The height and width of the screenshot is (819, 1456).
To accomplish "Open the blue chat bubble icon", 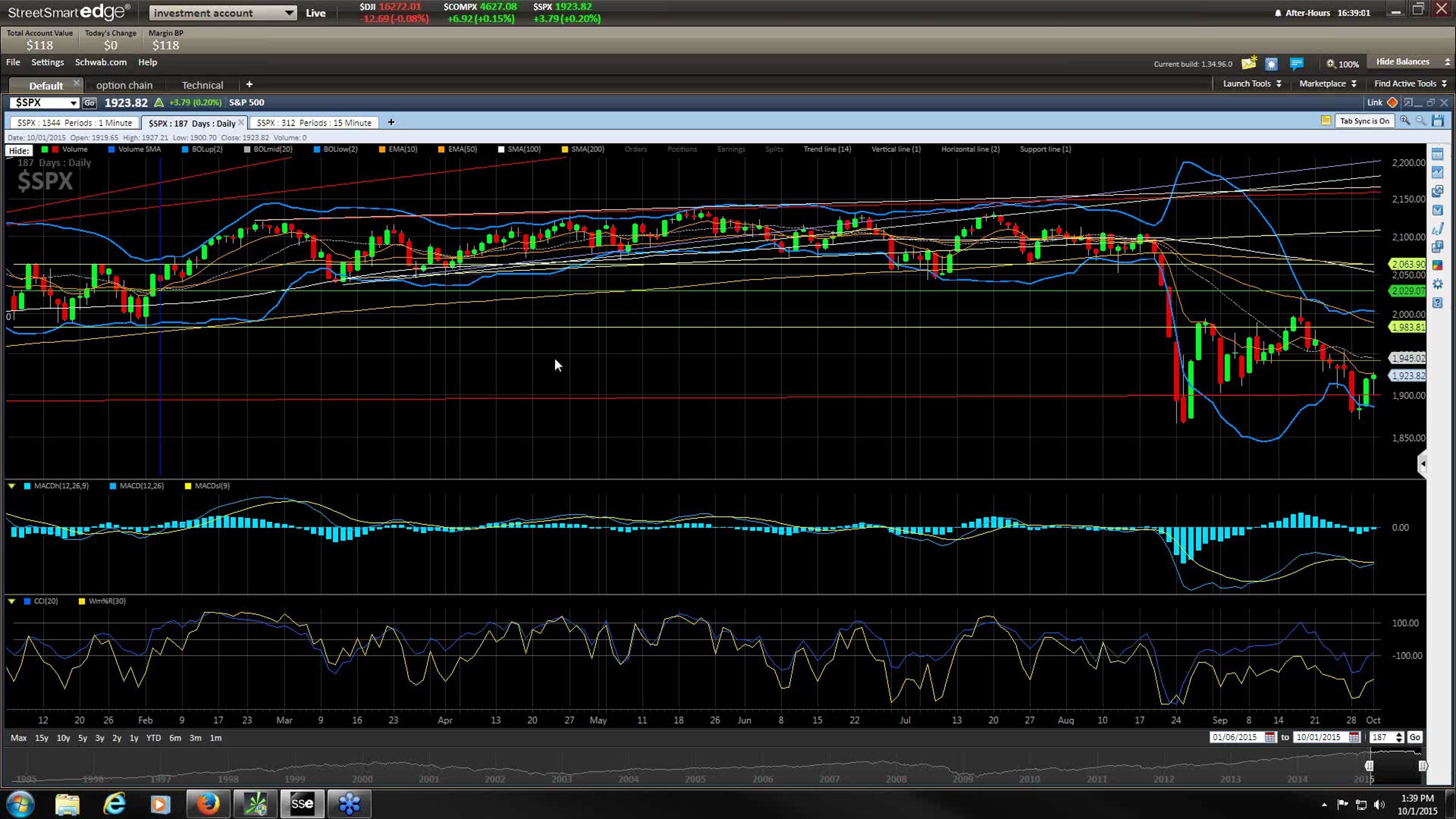I will click(x=1296, y=63).
